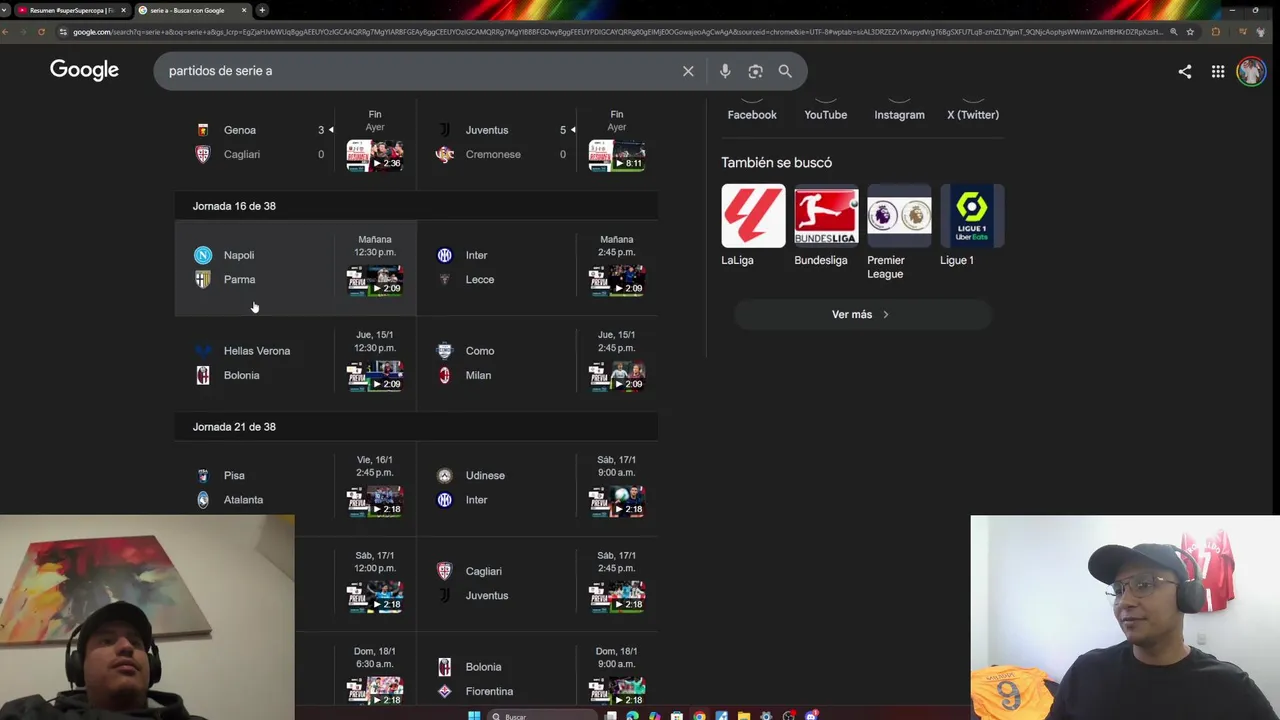Play the Cagliari vs Juventus preview video
Image resolution: width=1280 pixels, height=720 pixels.
pyautogui.click(x=617, y=597)
